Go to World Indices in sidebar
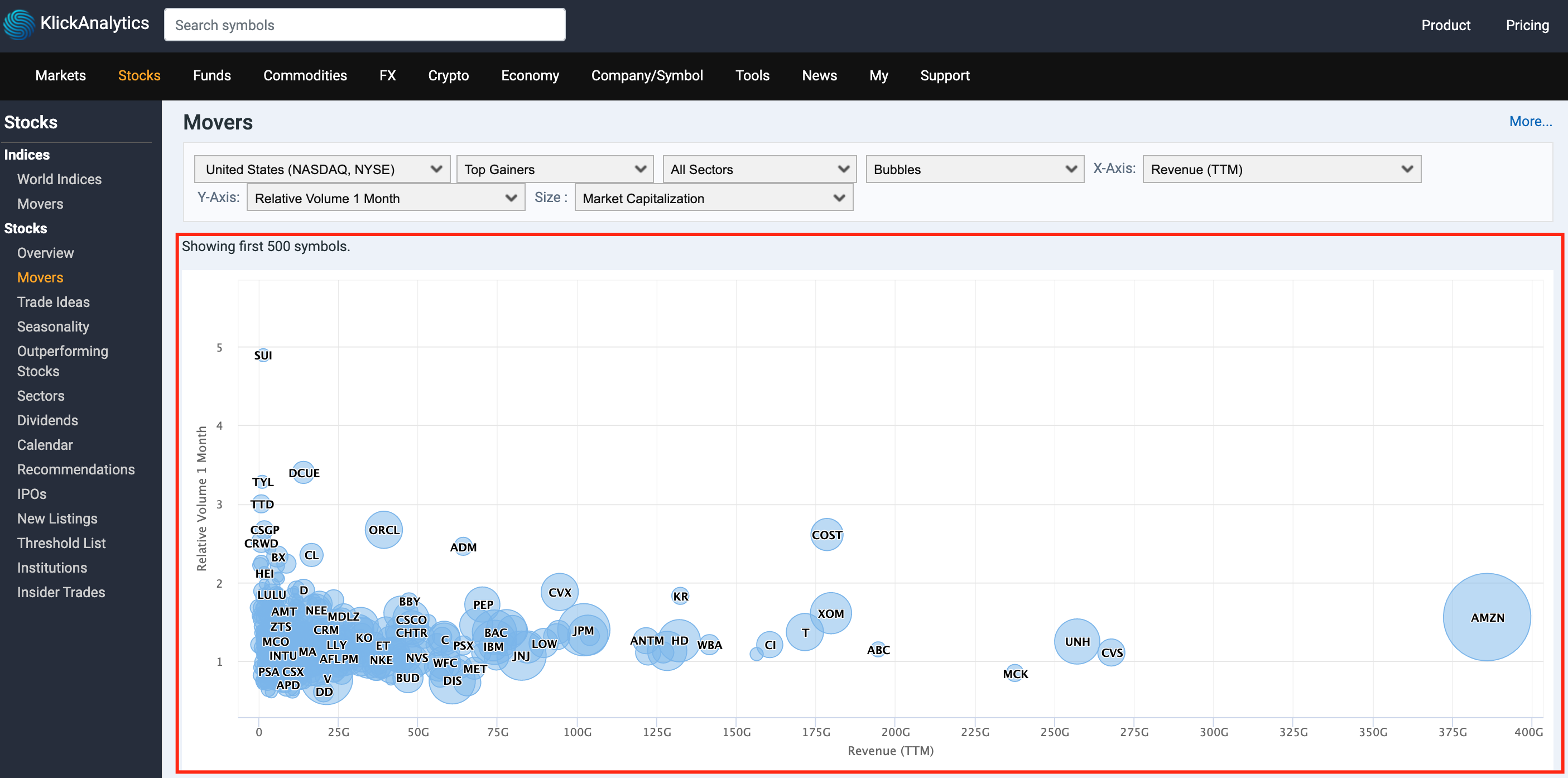The image size is (1568, 778). coord(59,179)
